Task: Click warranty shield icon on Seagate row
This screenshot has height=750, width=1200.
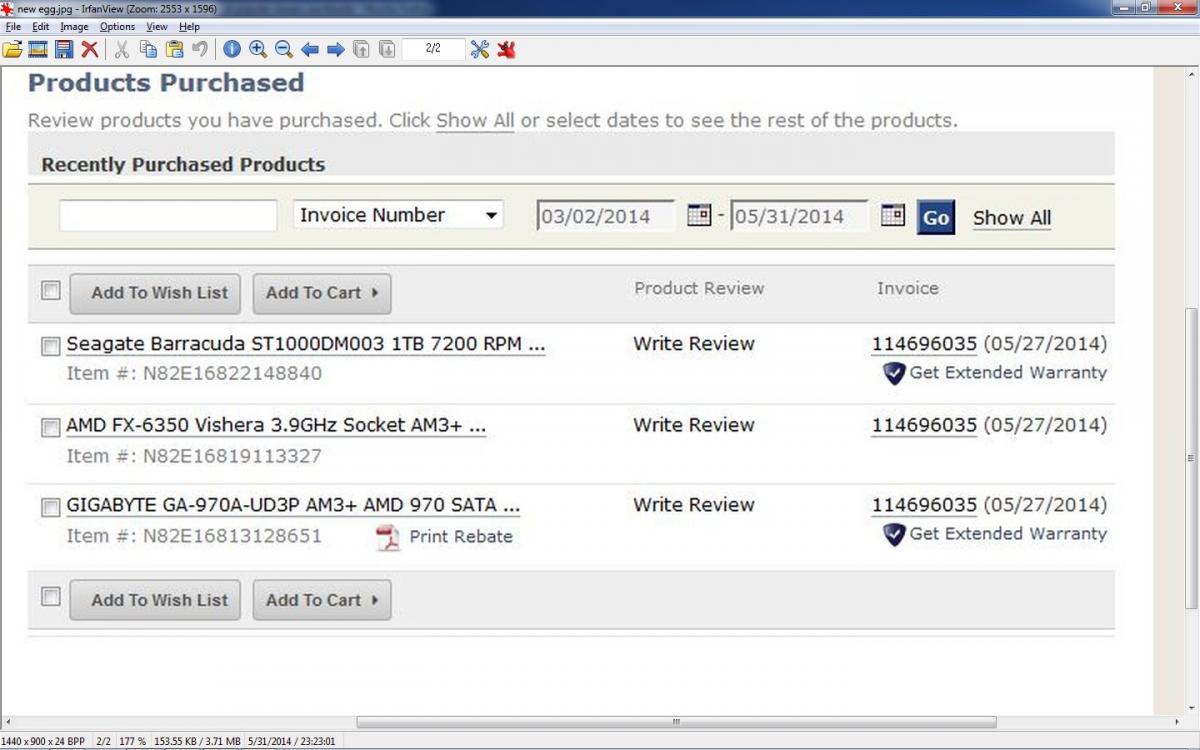Action: (894, 373)
